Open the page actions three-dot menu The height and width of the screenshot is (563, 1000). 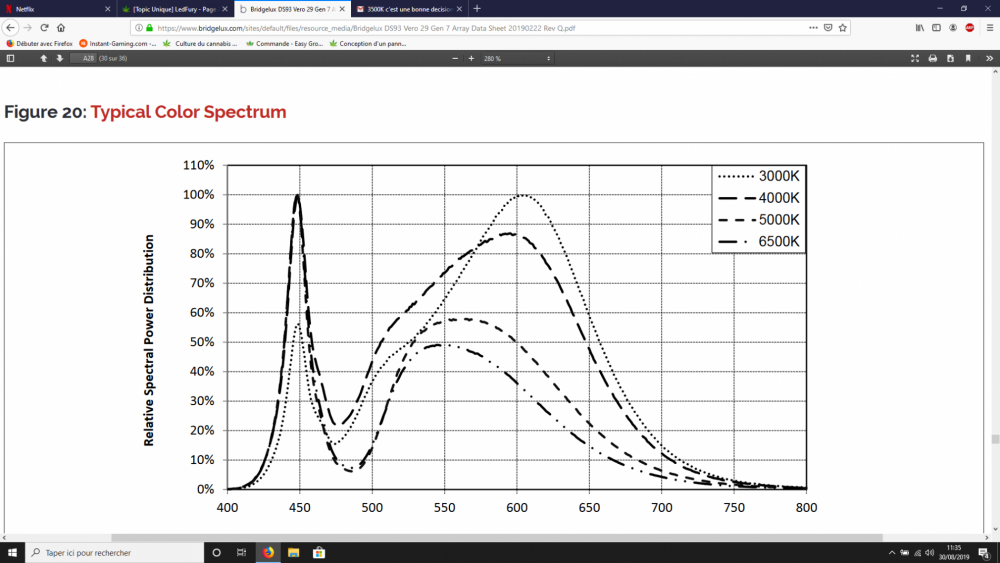pyautogui.click(x=813, y=27)
